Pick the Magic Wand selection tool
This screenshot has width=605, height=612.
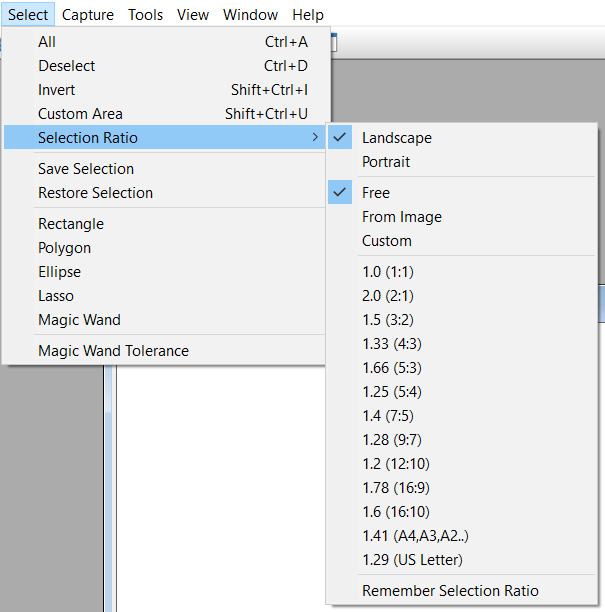tap(79, 320)
